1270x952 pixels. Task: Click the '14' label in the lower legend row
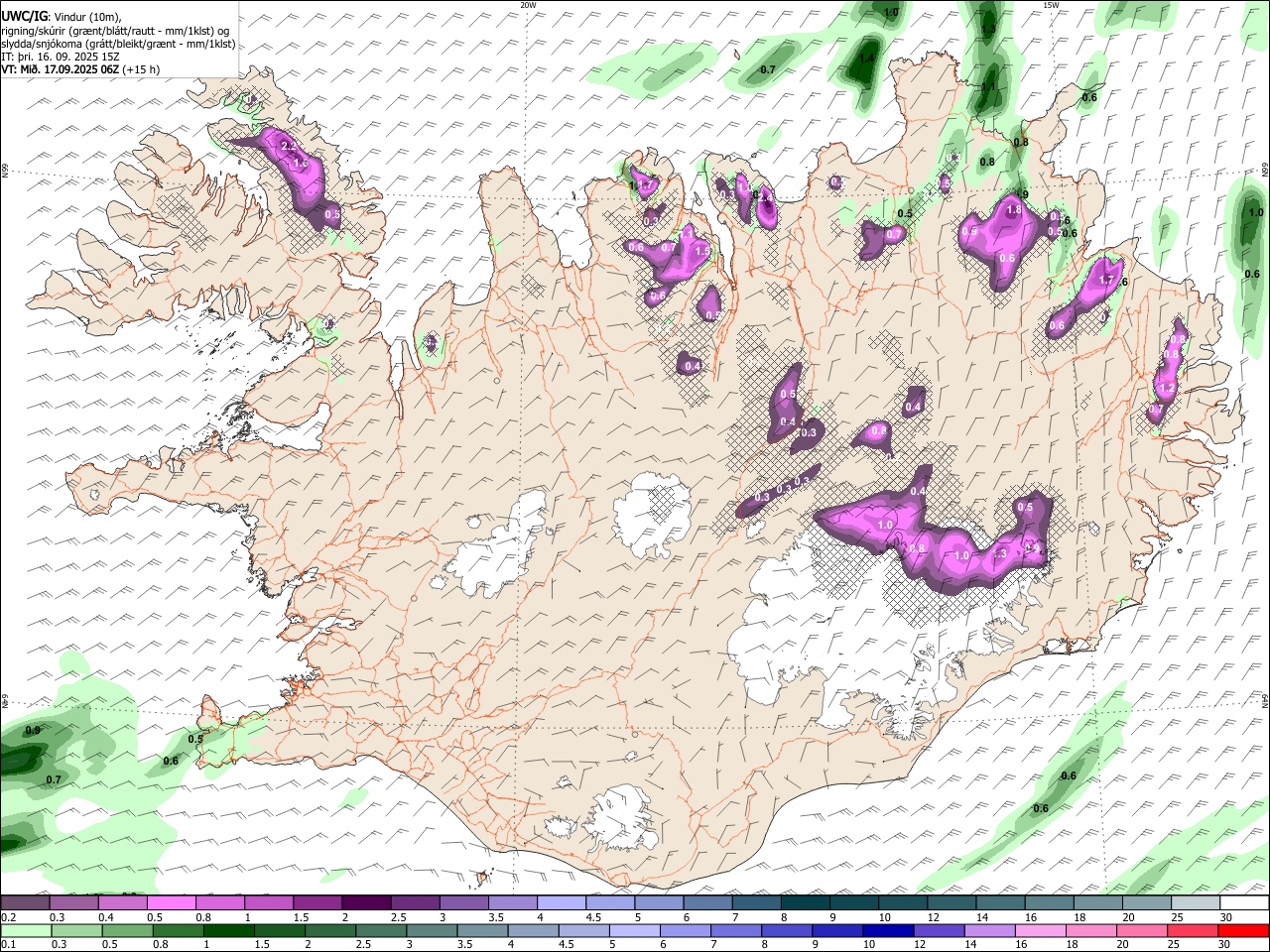[x=971, y=945]
